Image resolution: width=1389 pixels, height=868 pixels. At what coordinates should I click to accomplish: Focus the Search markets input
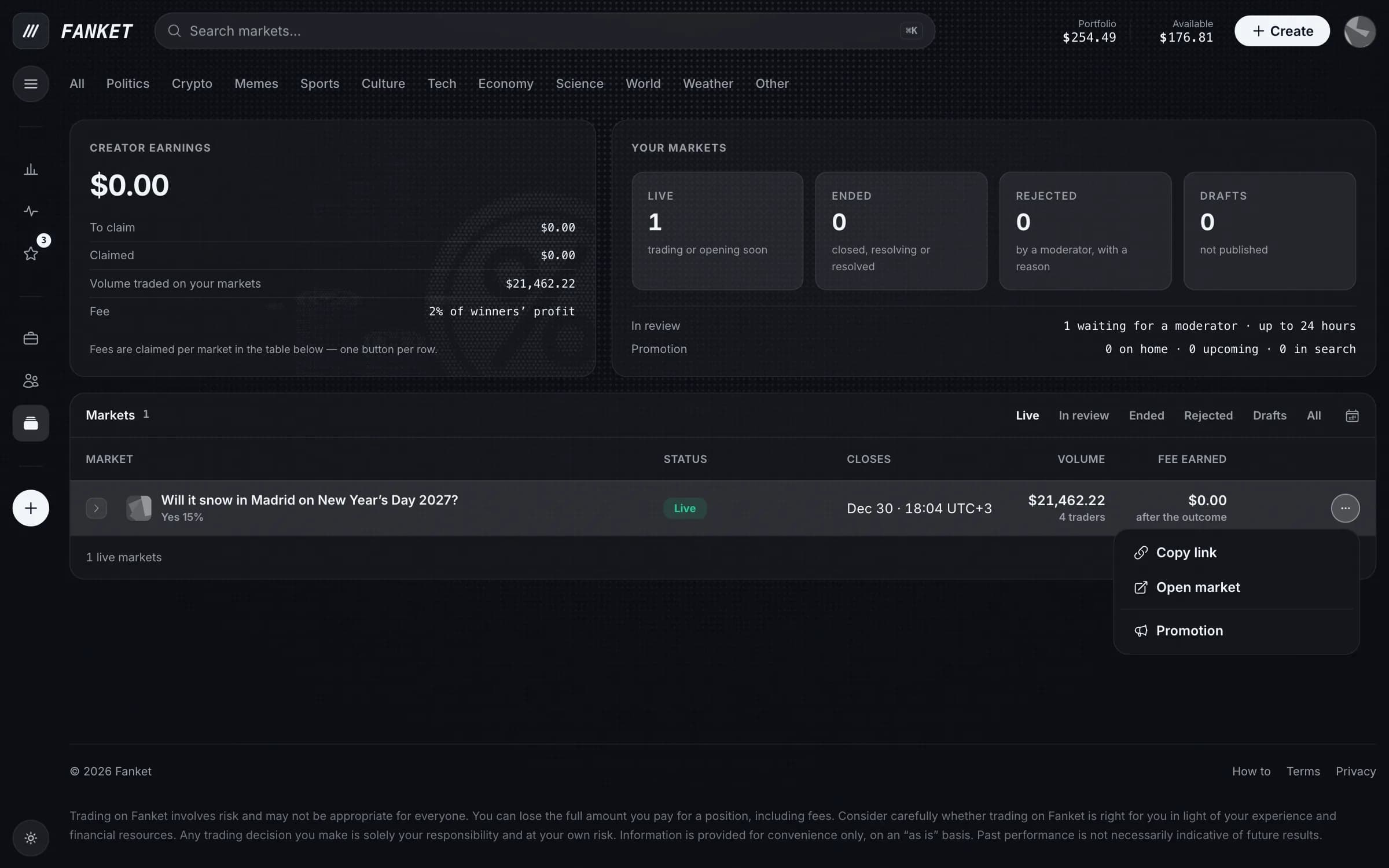click(x=544, y=31)
